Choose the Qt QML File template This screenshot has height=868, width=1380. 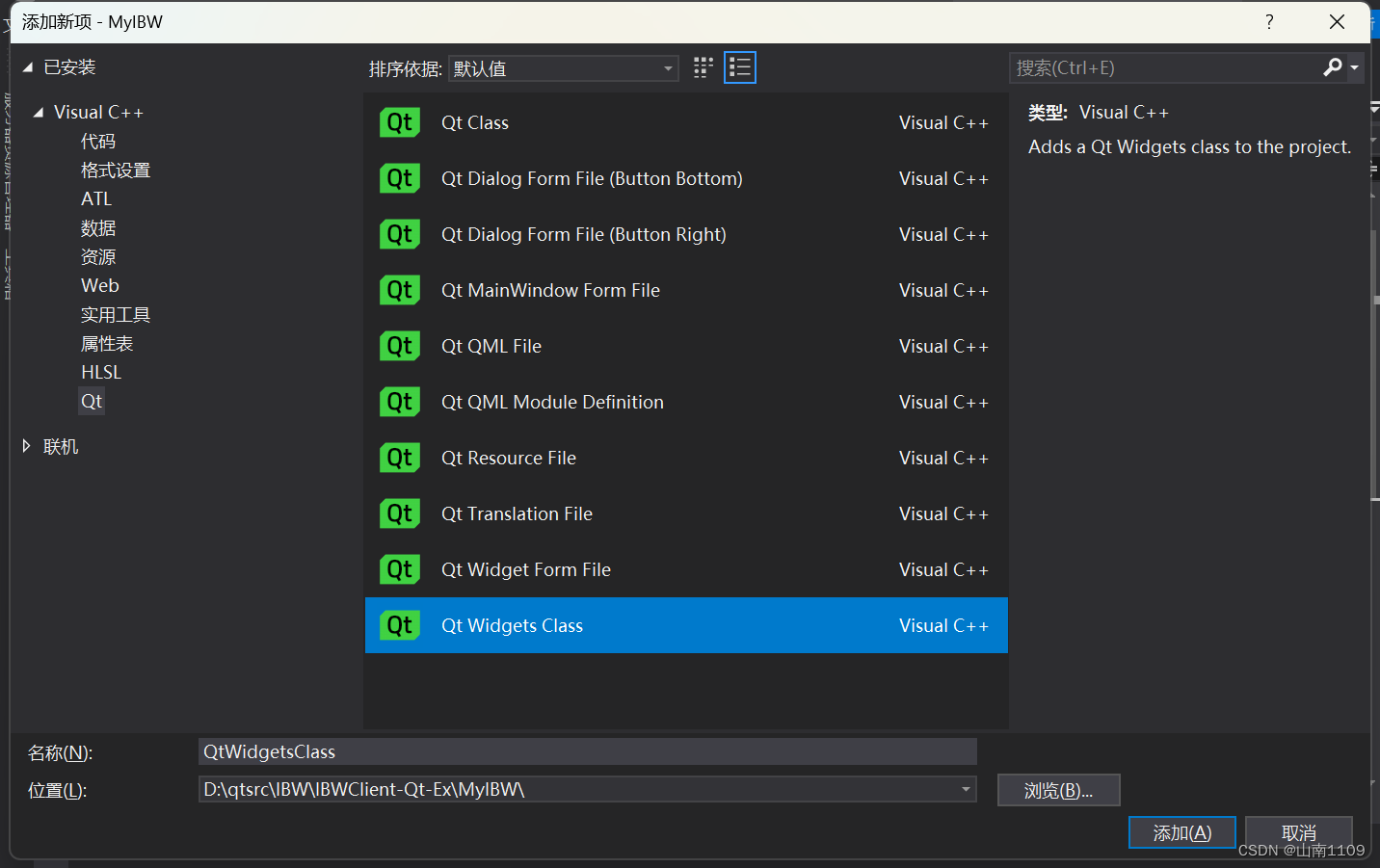point(686,346)
